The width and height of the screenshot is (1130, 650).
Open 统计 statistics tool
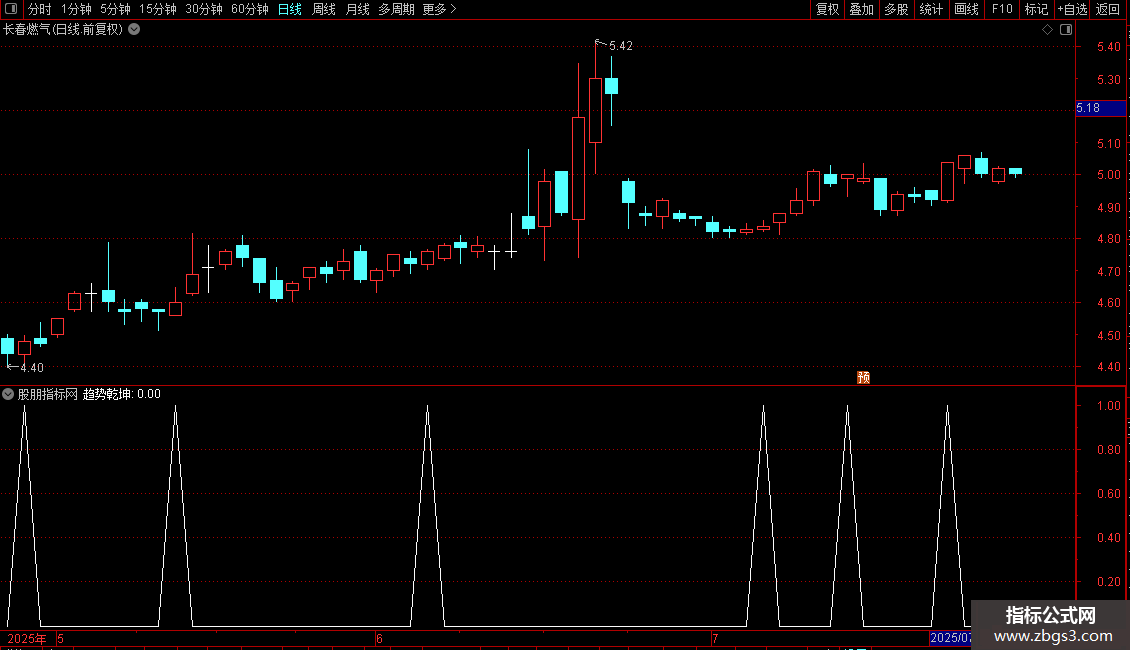[931, 9]
